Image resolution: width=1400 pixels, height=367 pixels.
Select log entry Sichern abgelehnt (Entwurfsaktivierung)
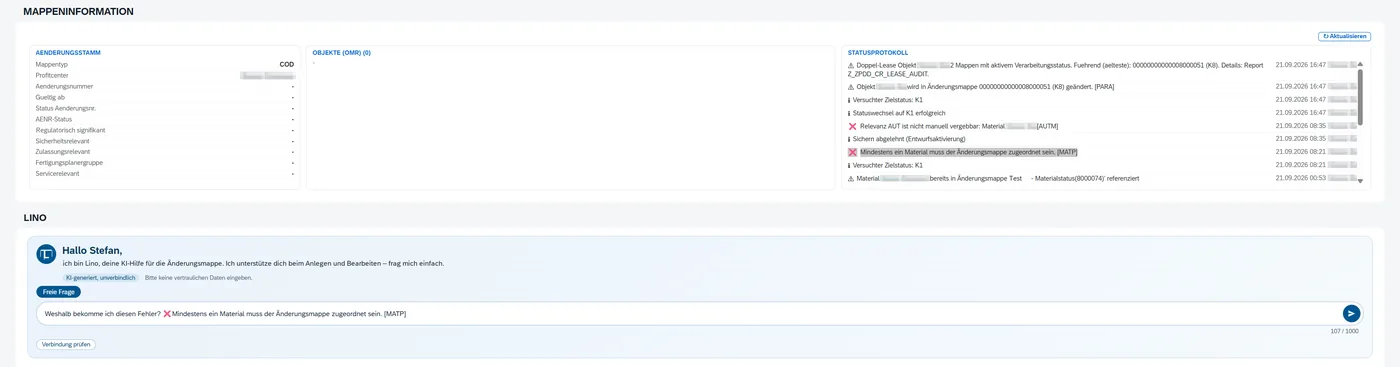908,139
